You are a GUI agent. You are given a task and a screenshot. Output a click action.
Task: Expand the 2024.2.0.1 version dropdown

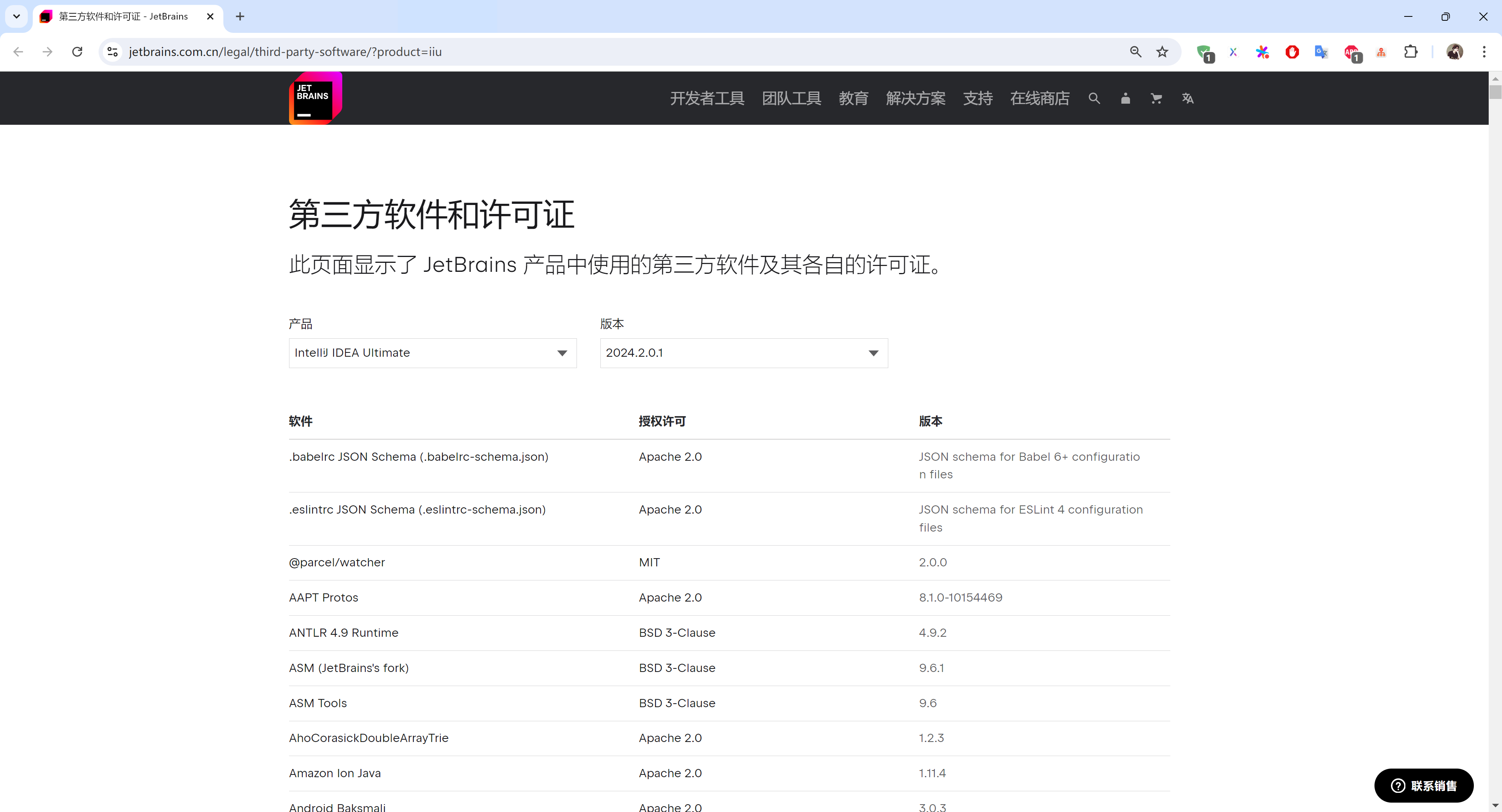click(744, 353)
